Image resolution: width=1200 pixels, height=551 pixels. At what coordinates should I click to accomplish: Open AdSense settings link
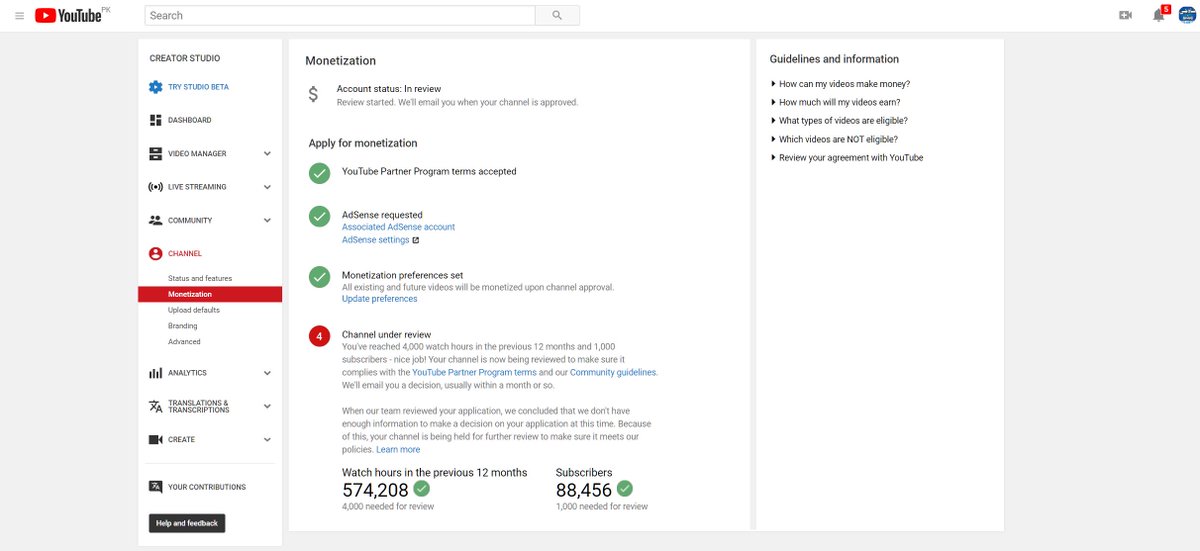pyautogui.click(x=375, y=240)
